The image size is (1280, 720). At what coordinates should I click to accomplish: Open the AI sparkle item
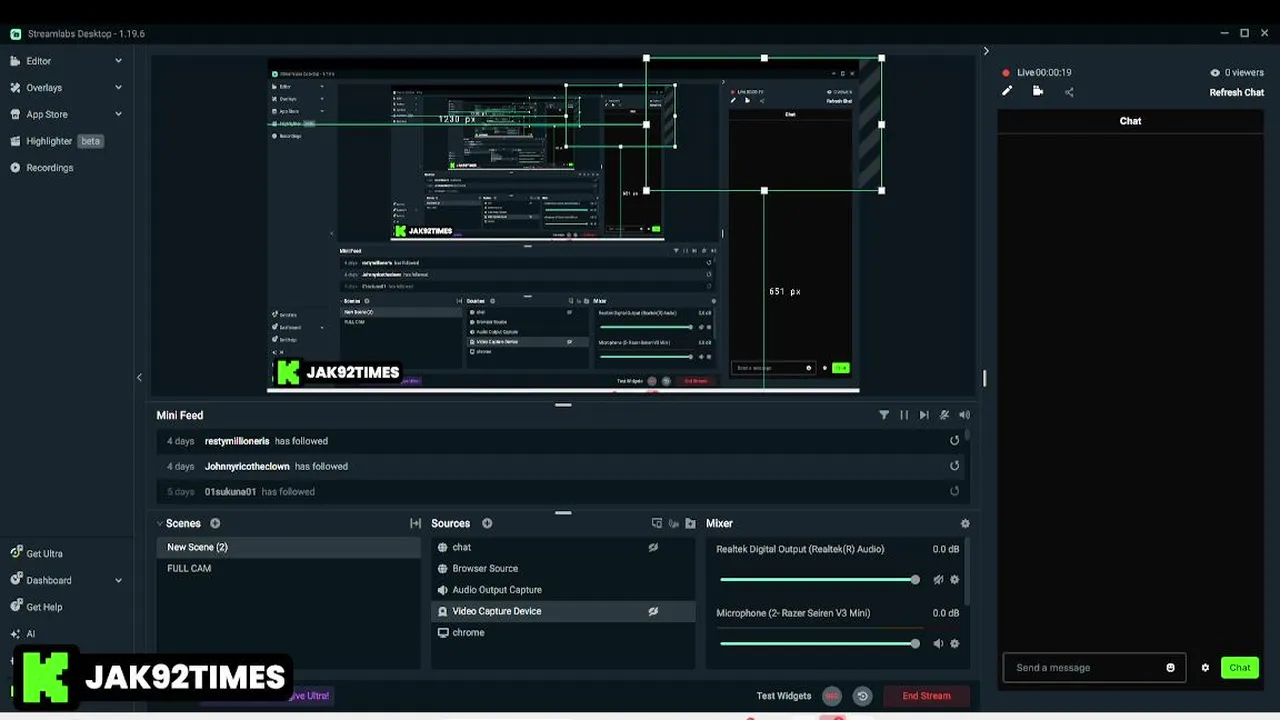tap(22, 634)
